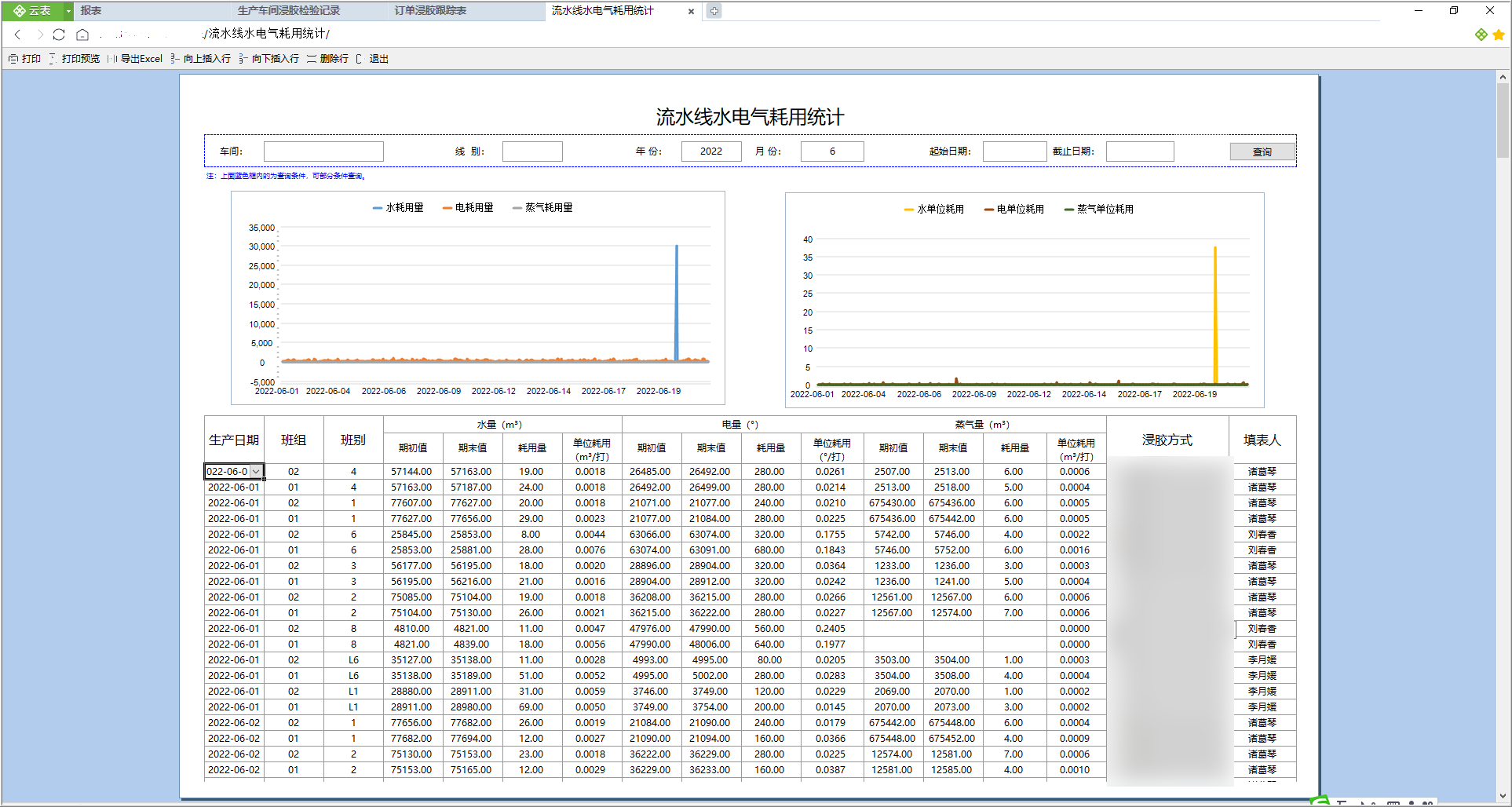
Task: Expand the 云表 menu dropdown arrow
Action: 68,11
